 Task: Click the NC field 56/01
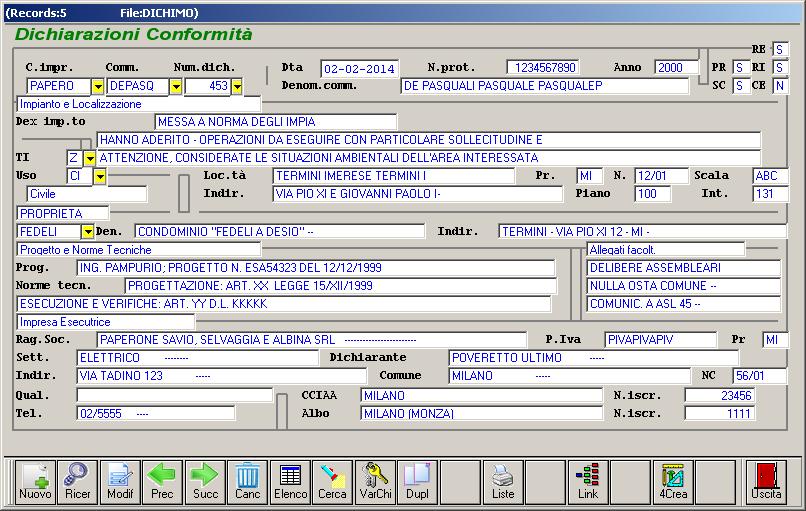click(x=760, y=376)
